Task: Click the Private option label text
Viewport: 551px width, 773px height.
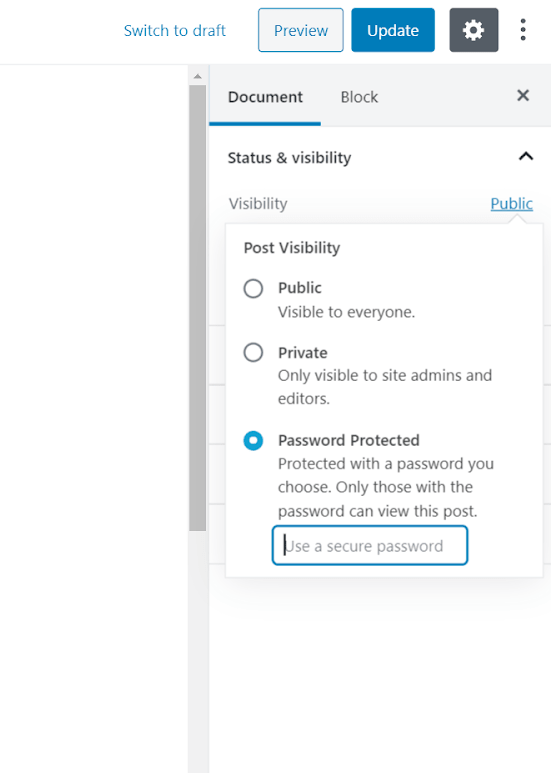Action: pos(303,353)
